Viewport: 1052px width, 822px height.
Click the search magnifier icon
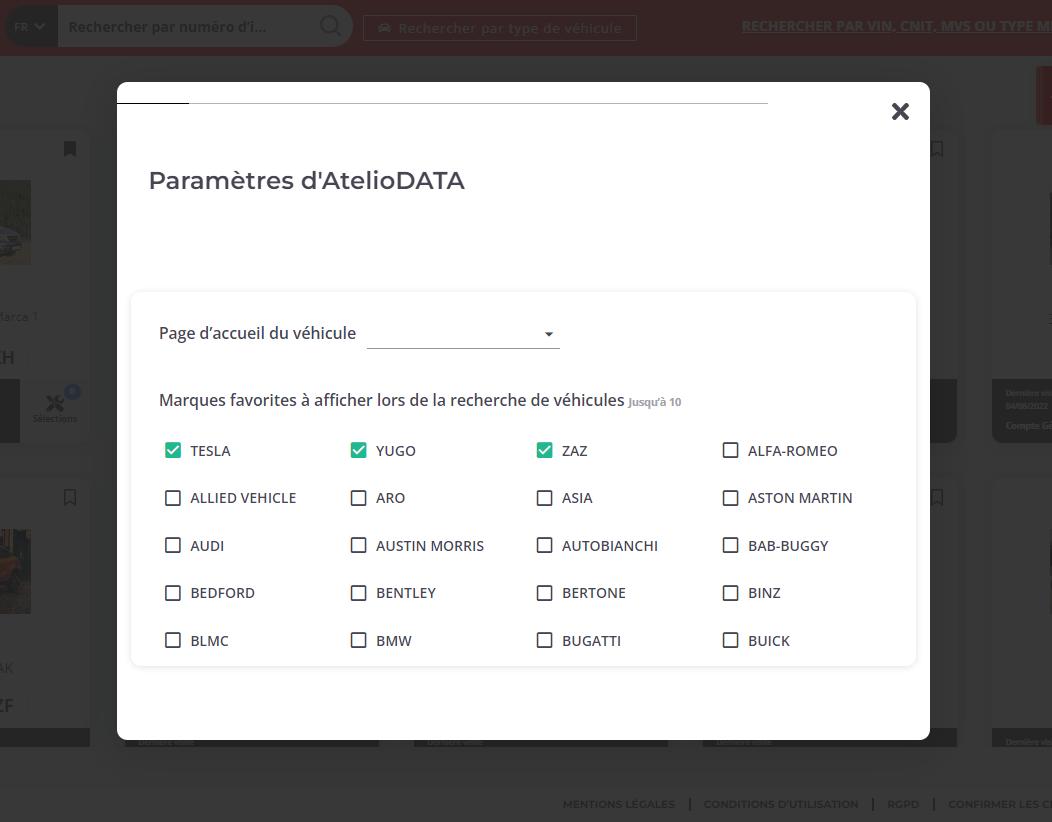coord(330,27)
